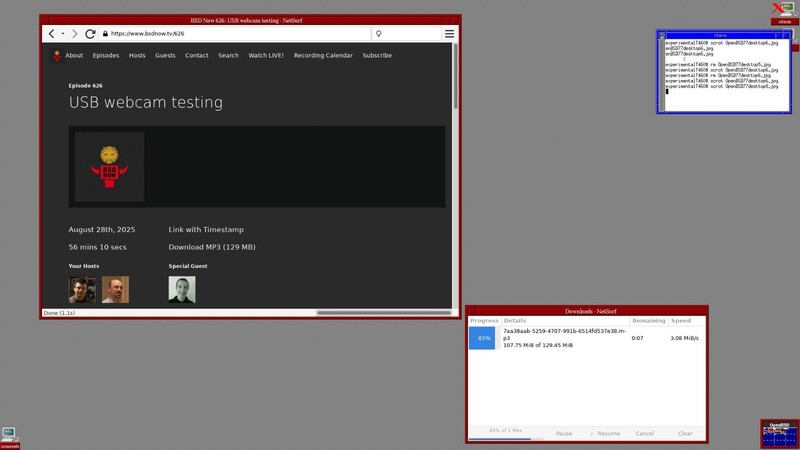Click the BSD Now episode artwork thumbnail
Viewport: 800px width, 450px height.
[109, 166]
